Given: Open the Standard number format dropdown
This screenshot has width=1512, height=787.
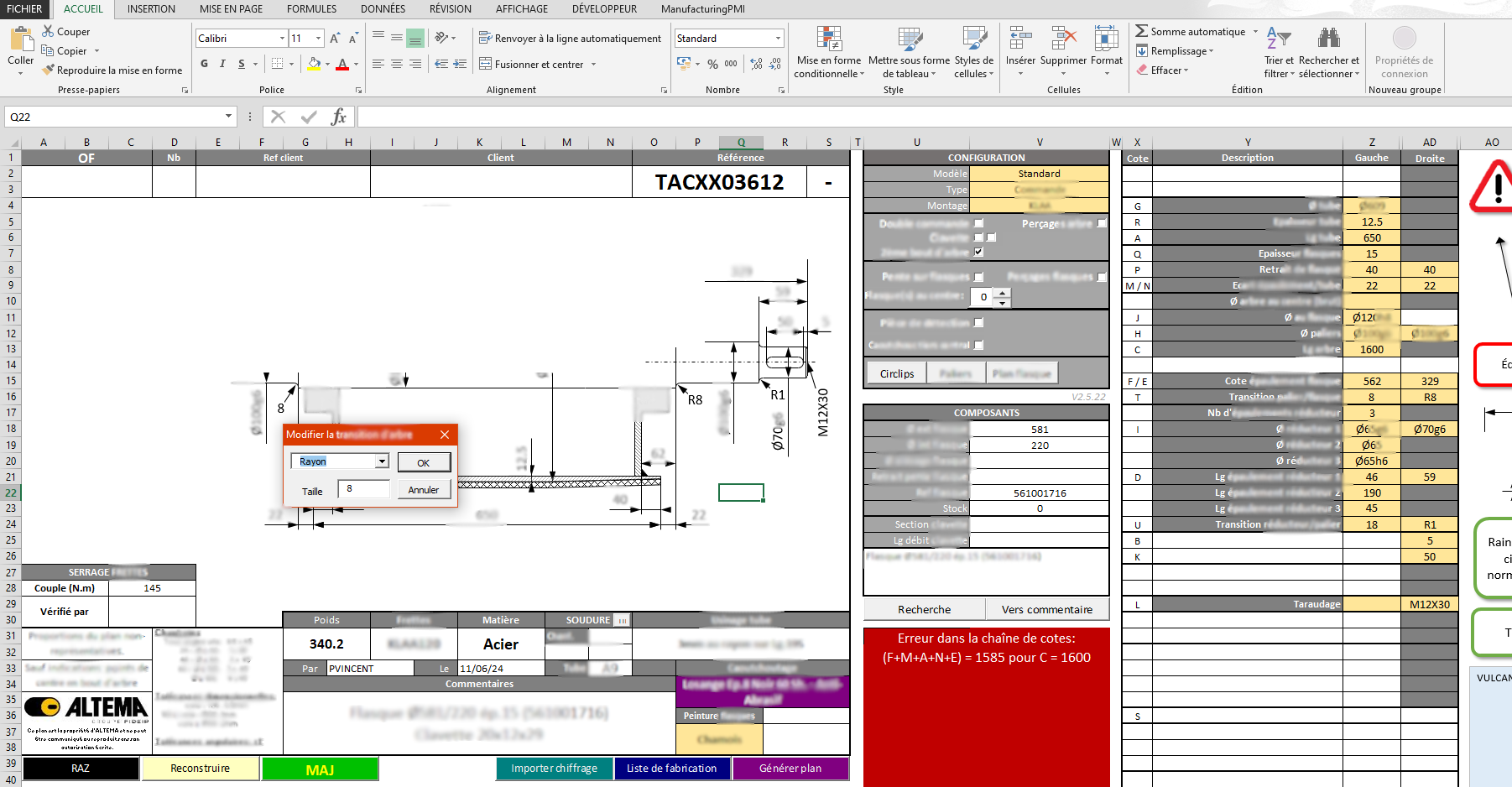Looking at the screenshot, I should tap(778, 39).
